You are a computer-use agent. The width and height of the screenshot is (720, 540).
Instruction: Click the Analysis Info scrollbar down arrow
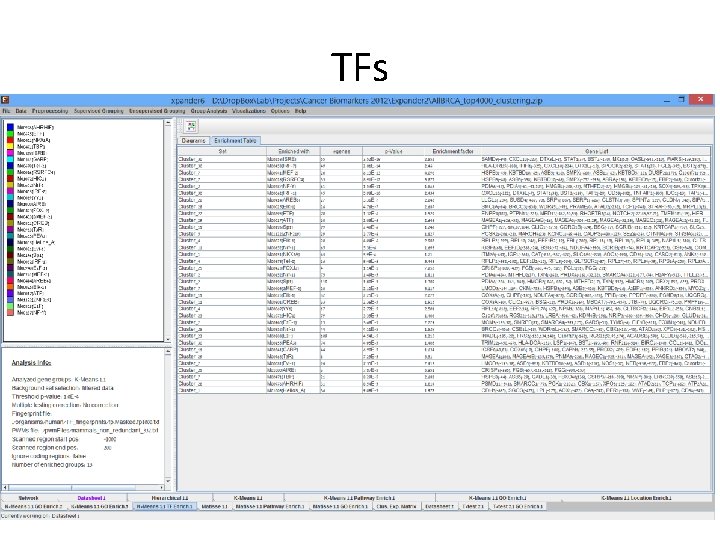[x=168, y=481]
